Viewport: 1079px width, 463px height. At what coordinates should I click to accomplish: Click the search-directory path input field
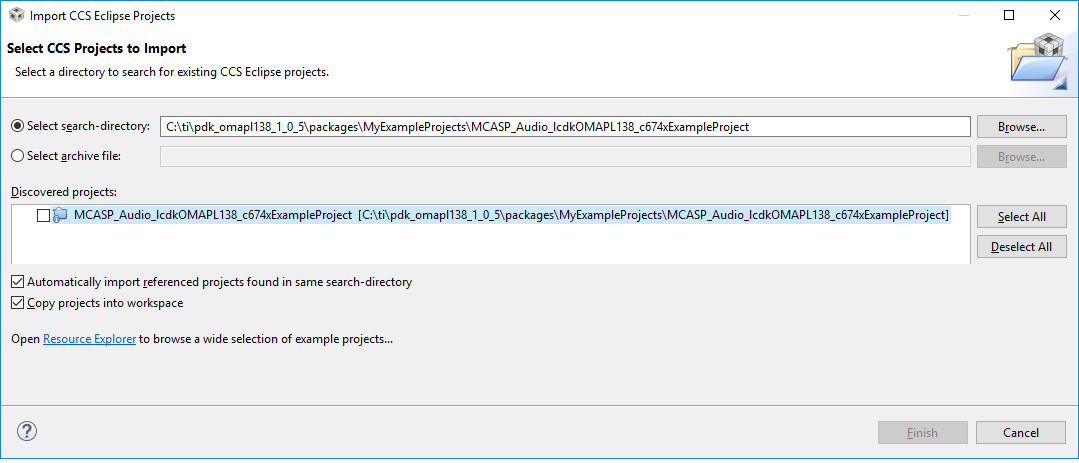(x=564, y=127)
